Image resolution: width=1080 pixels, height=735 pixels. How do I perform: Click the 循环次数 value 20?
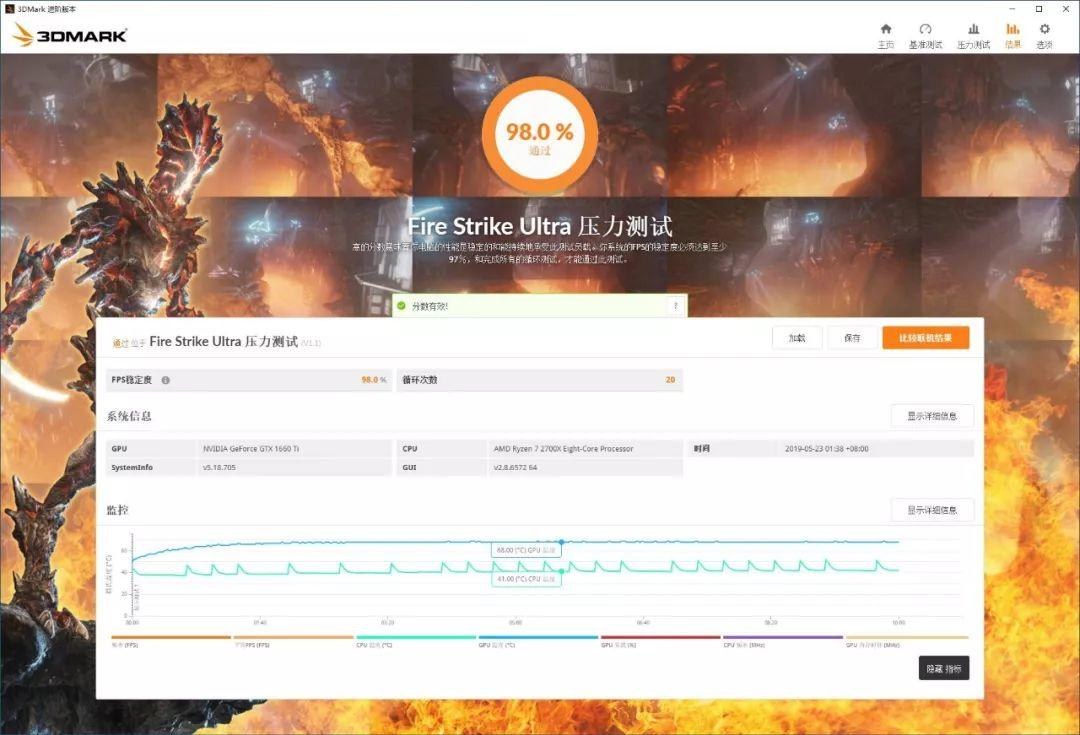(670, 380)
